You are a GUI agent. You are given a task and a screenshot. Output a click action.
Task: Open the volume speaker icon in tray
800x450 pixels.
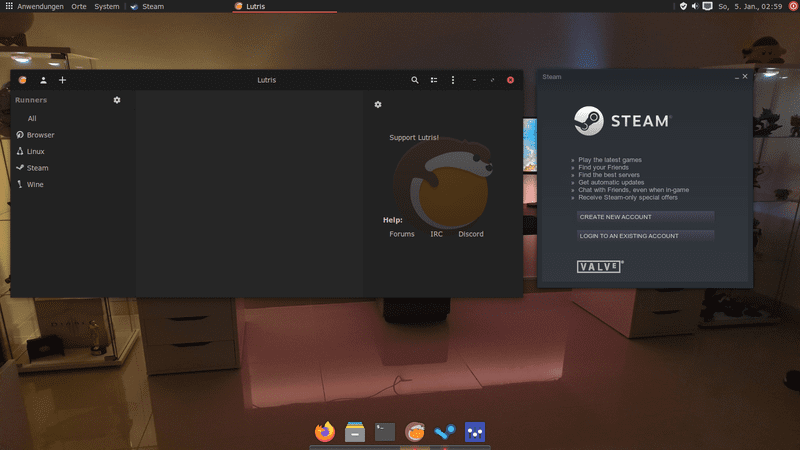(x=695, y=6)
